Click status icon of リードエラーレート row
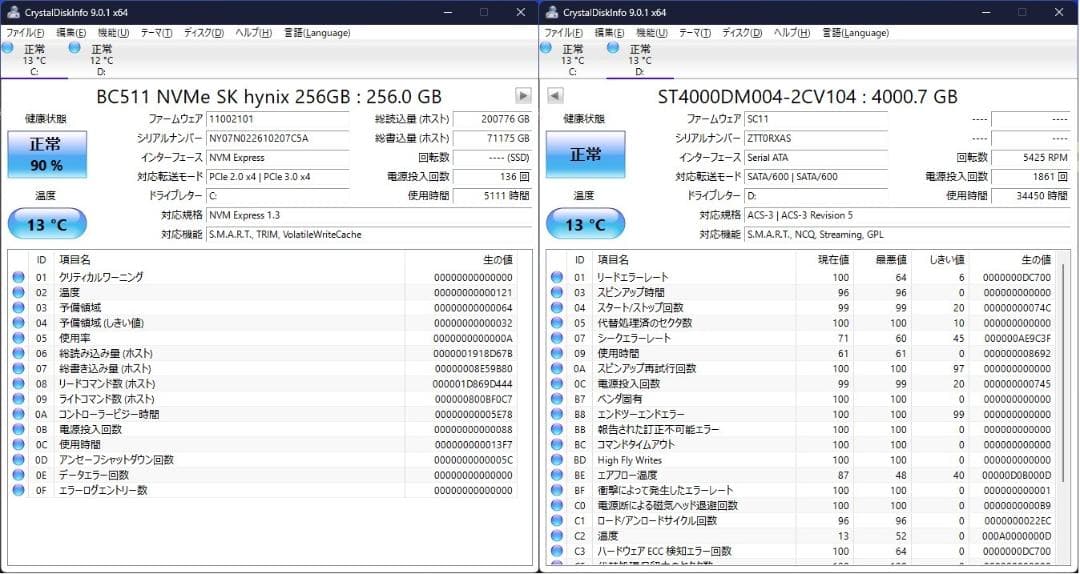This screenshot has height=574, width=1080. point(557,277)
